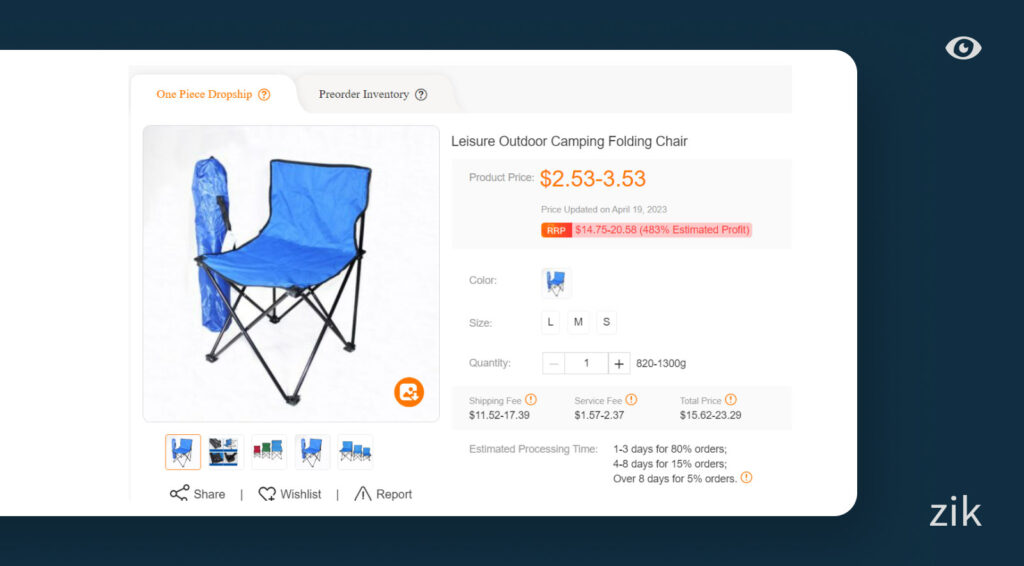Image resolution: width=1024 pixels, height=566 pixels.
Task: Click the help icon beside One Piece Dropship
Action: point(264,95)
